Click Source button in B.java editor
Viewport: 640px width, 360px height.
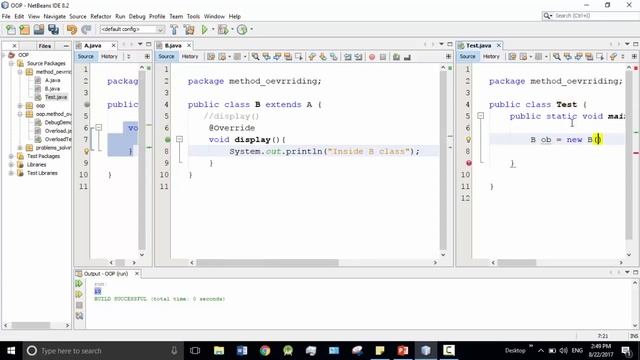(x=166, y=57)
